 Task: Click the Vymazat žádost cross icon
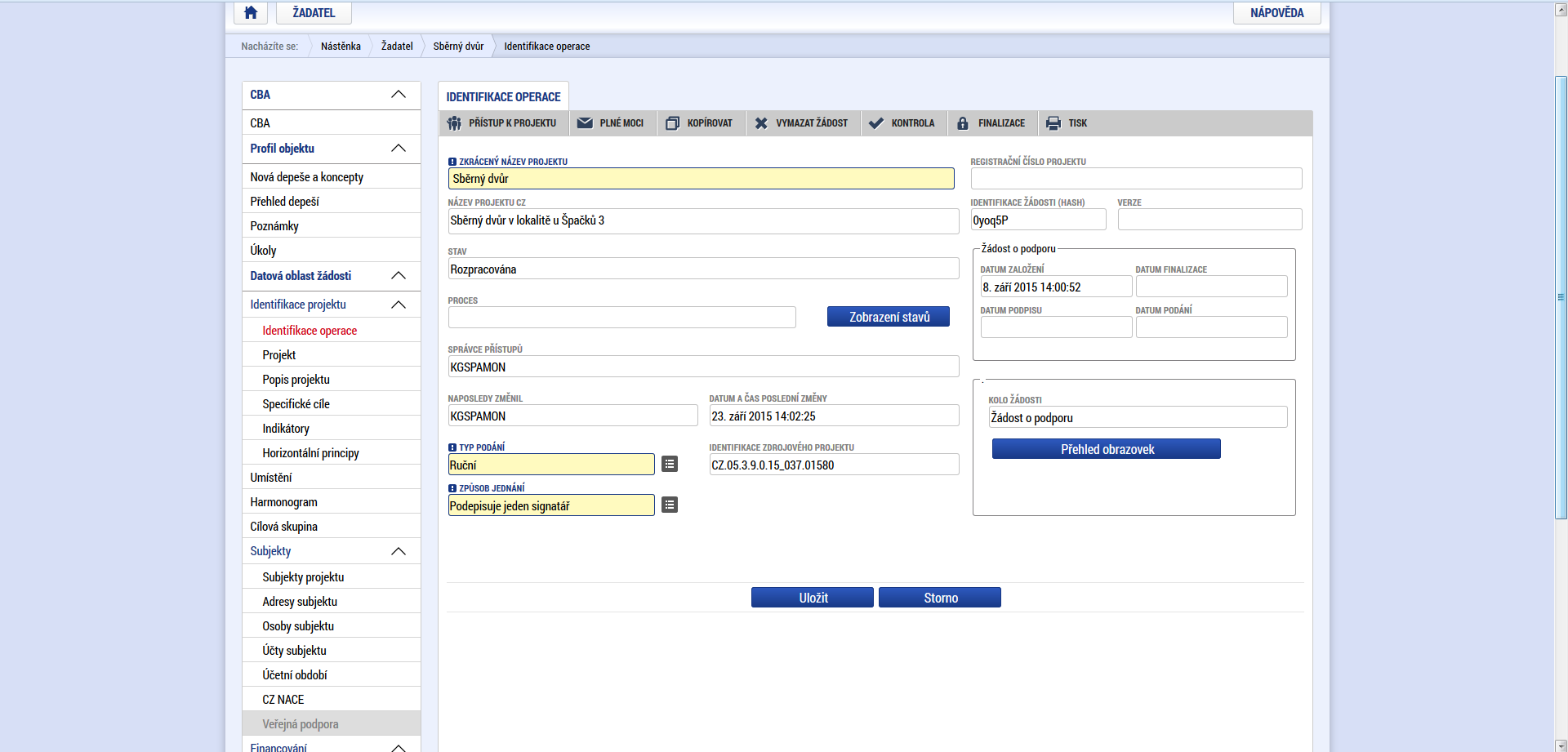pyautogui.click(x=761, y=123)
